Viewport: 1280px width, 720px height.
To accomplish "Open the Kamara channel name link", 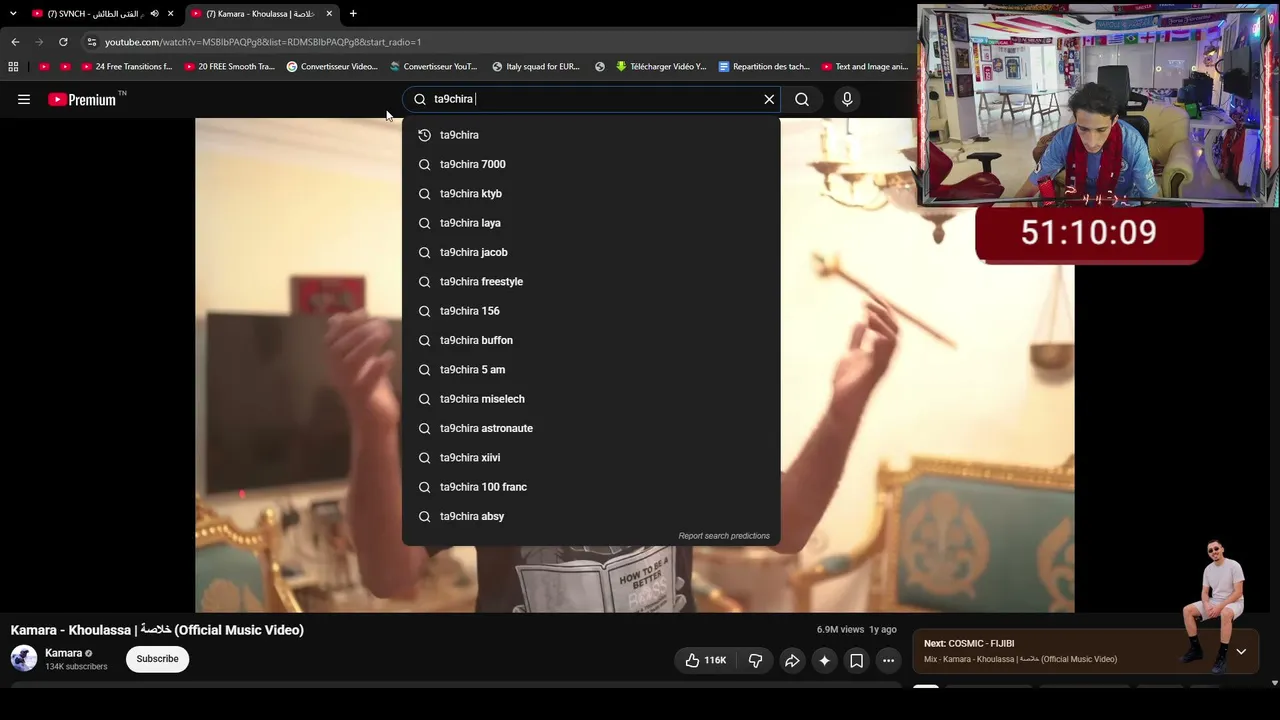I will click(x=63, y=653).
